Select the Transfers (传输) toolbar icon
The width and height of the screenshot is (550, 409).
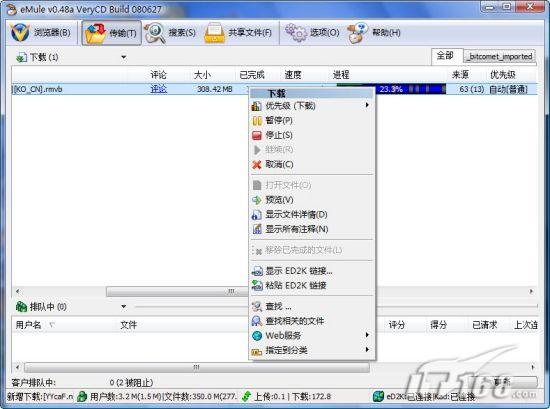click(x=95, y=33)
